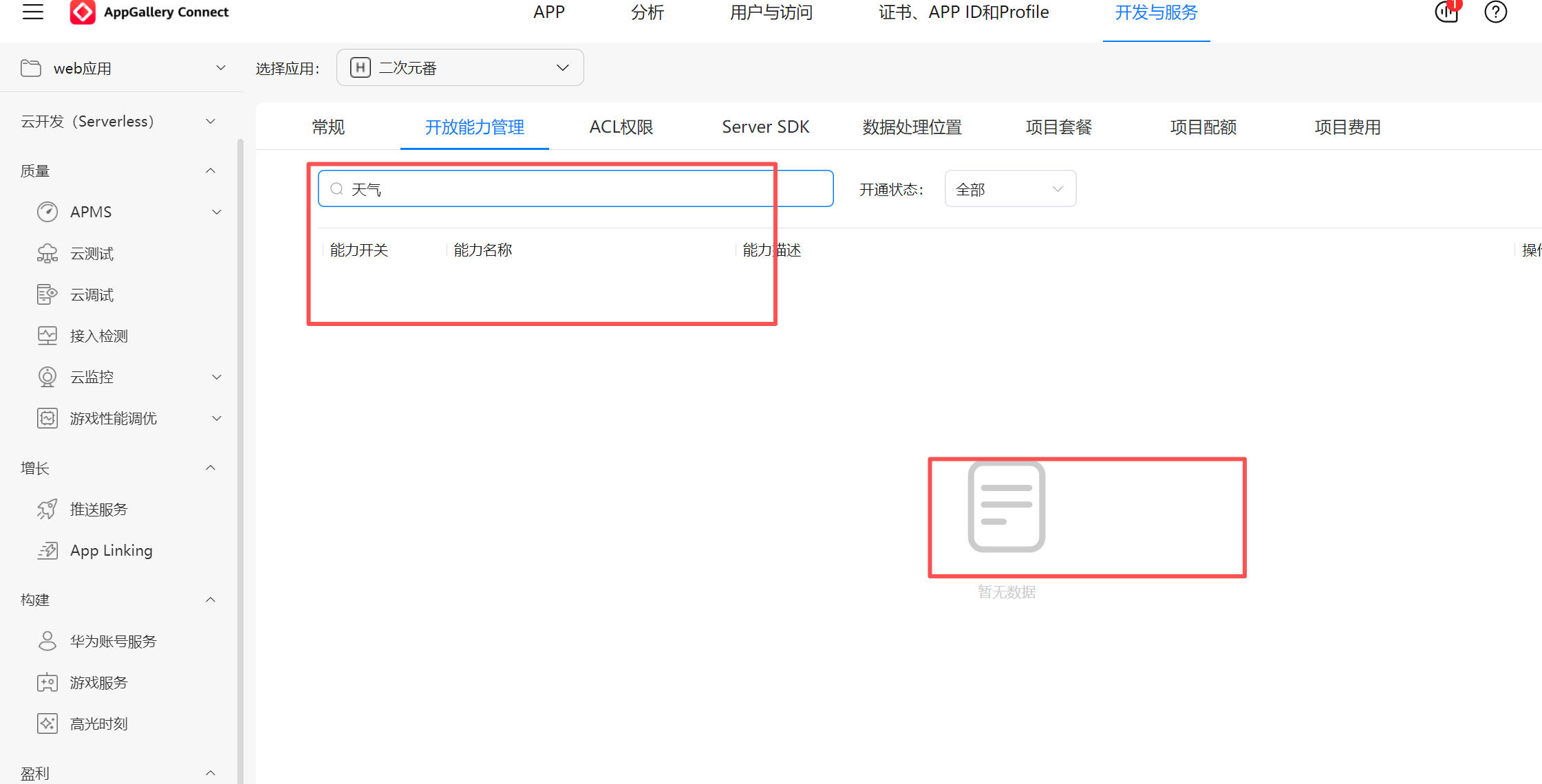Collapse the 增长 sidebar section
Screen dimensions: 1542x784
click(211, 468)
